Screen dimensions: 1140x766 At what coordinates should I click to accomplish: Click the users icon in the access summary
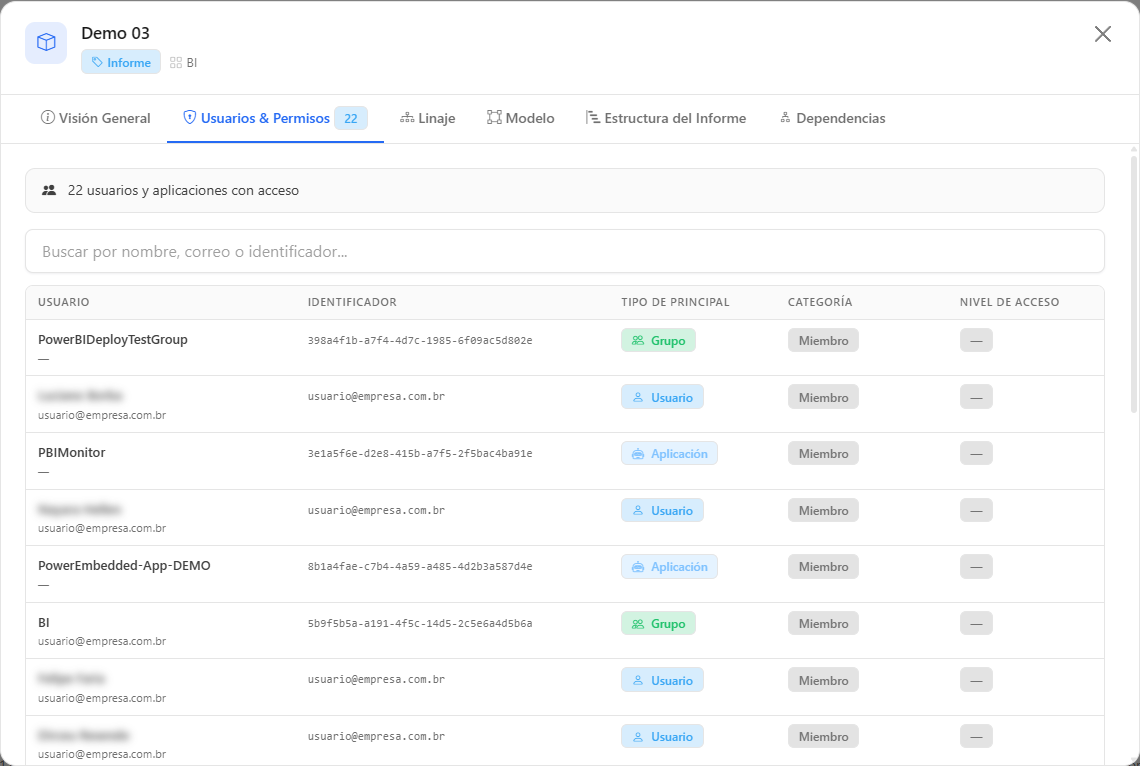click(x=49, y=190)
